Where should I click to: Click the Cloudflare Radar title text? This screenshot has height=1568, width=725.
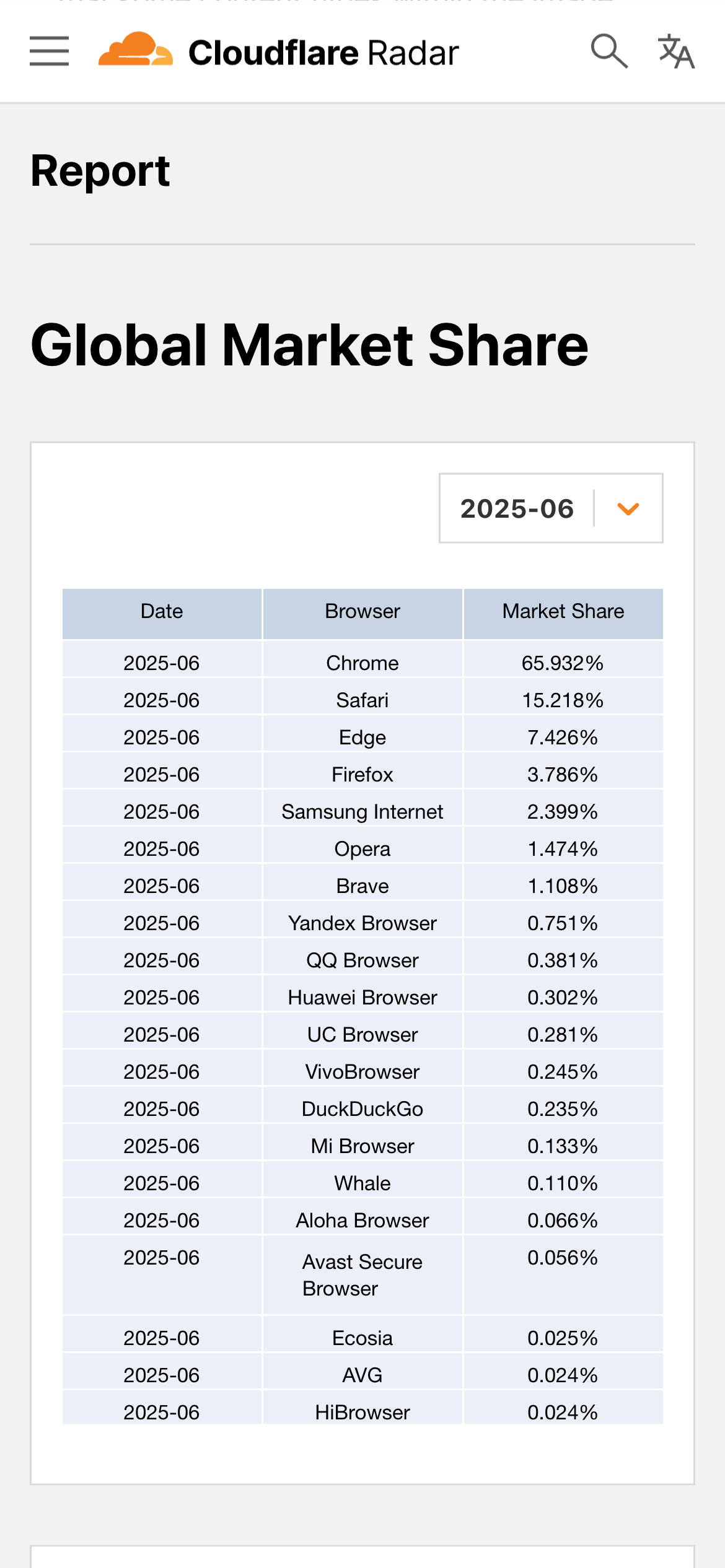coord(323,53)
